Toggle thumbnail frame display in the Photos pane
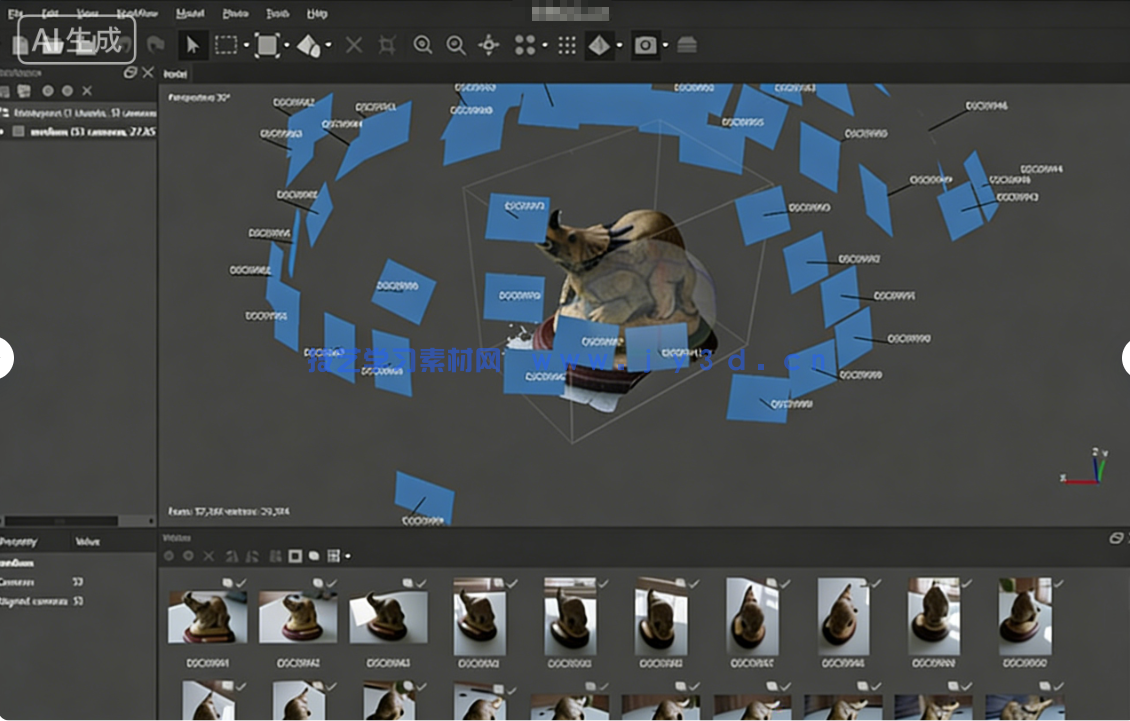 pyautogui.click(x=294, y=556)
